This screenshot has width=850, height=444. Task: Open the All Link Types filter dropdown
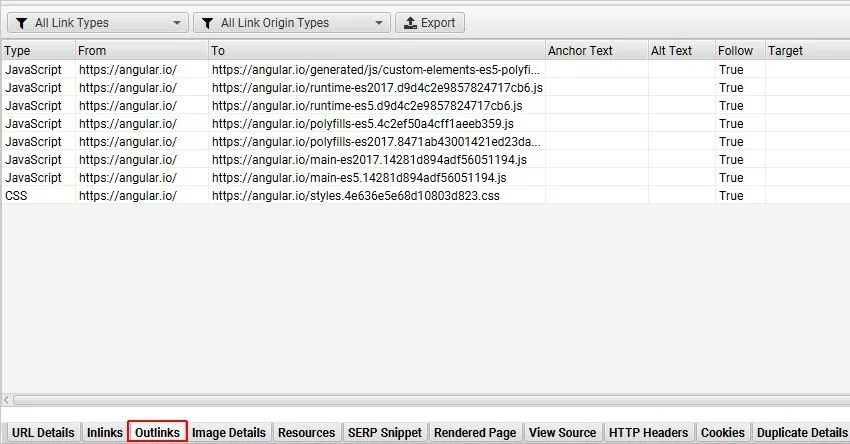96,22
